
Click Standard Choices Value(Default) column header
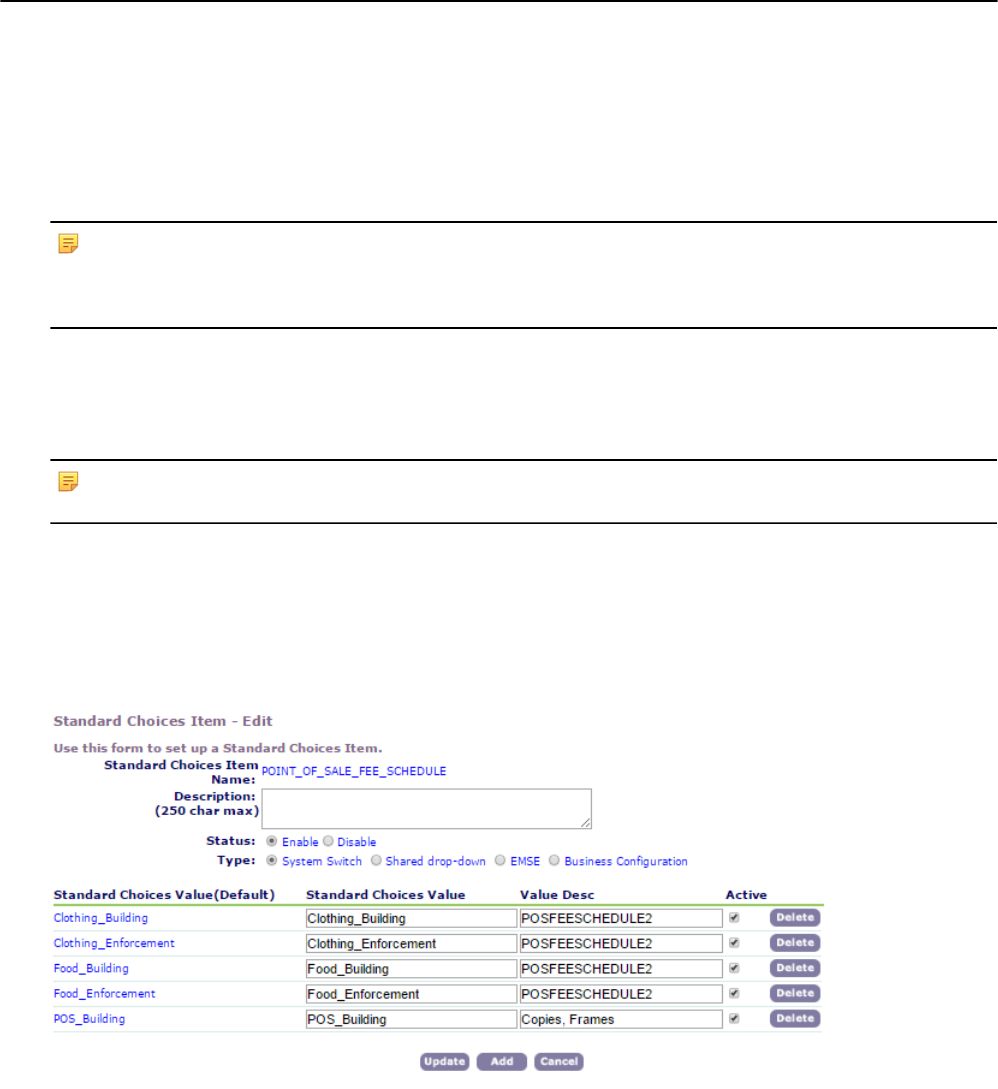pyautogui.click(x=164, y=895)
